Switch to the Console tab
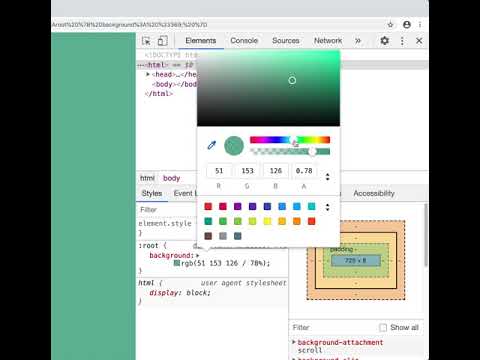Viewport: 480px width, 360px height. click(244, 41)
